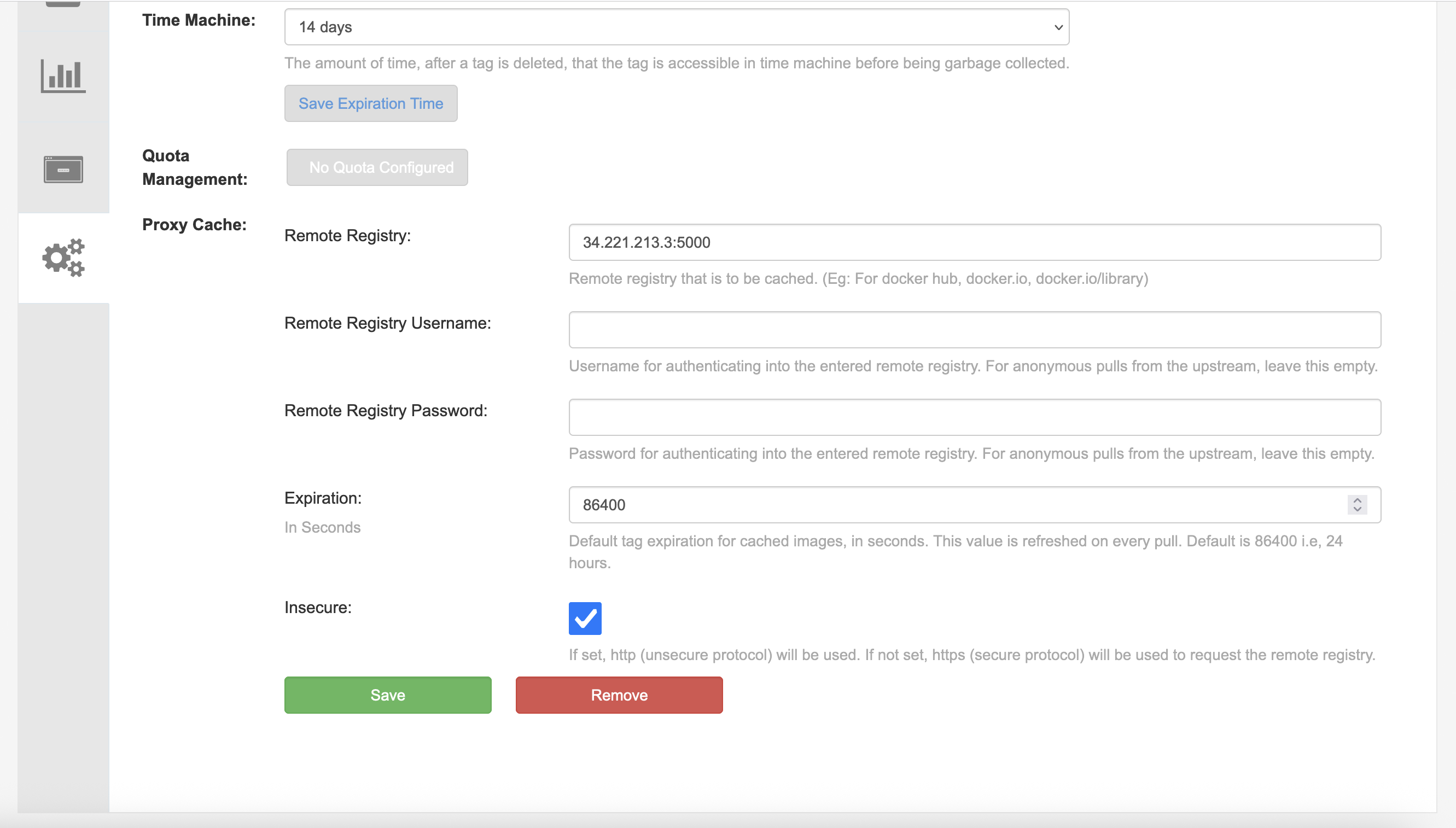This screenshot has height=828, width=1456.
Task: Select the settings gears sidebar tab
Action: (x=63, y=258)
